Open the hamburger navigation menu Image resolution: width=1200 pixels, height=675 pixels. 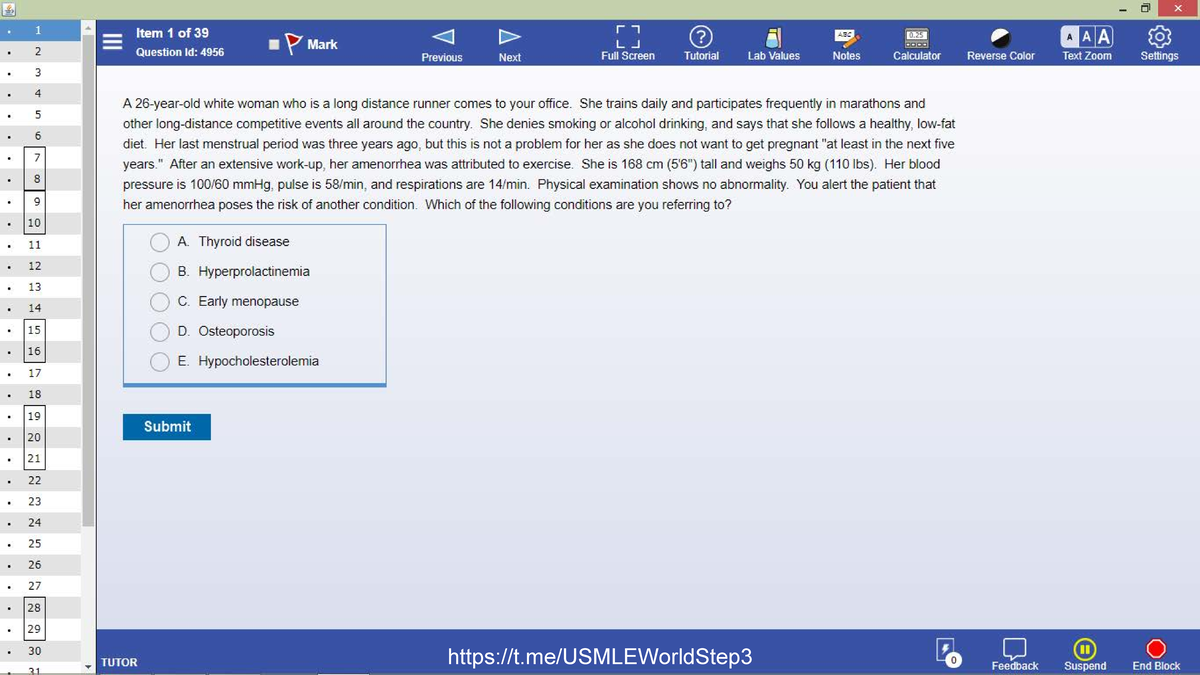tap(112, 42)
